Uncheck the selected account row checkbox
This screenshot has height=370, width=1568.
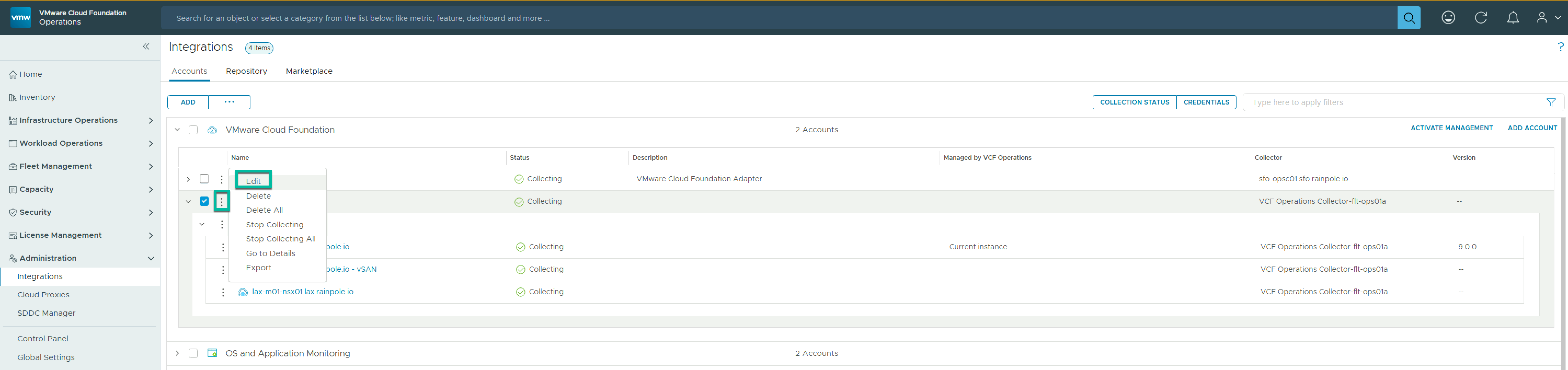pyautogui.click(x=204, y=201)
